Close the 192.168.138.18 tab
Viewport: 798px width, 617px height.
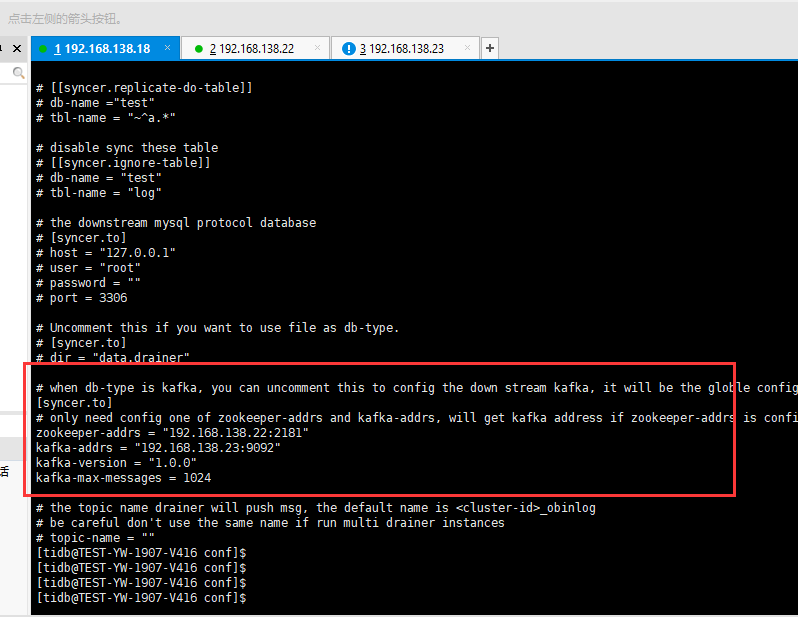point(167,48)
